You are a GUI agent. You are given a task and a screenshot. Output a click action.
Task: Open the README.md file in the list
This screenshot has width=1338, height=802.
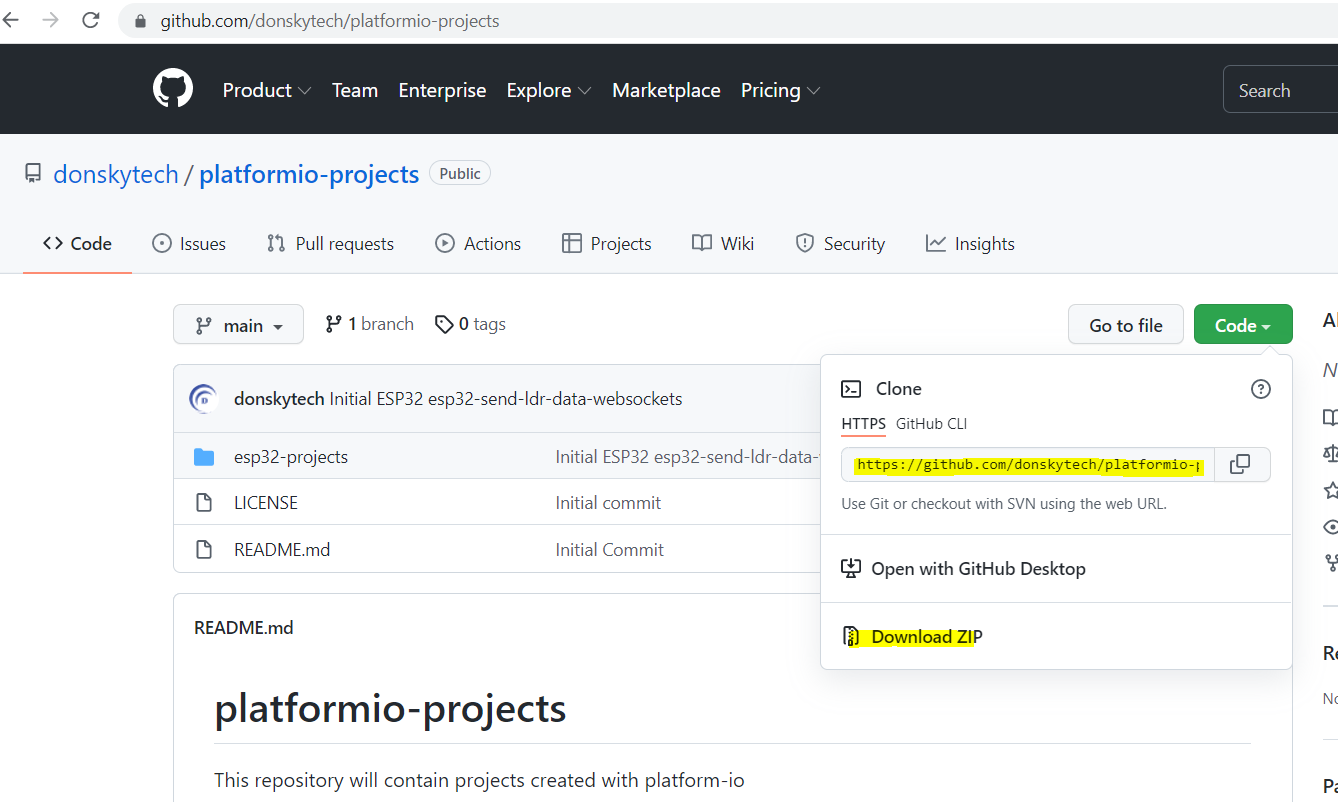tap(282, 549)
